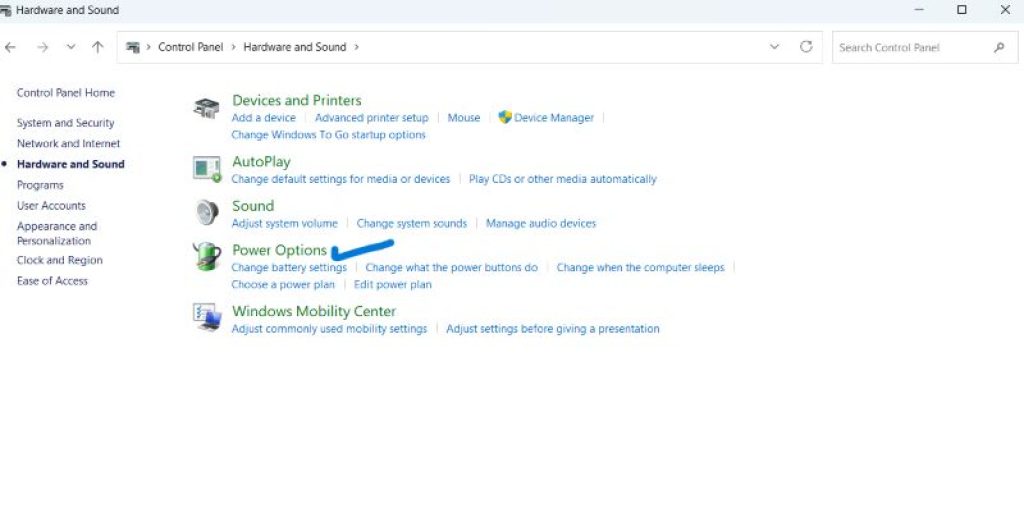
Task: Click Adjust settings before giving a presentation
Action: [x=552, y=329]
